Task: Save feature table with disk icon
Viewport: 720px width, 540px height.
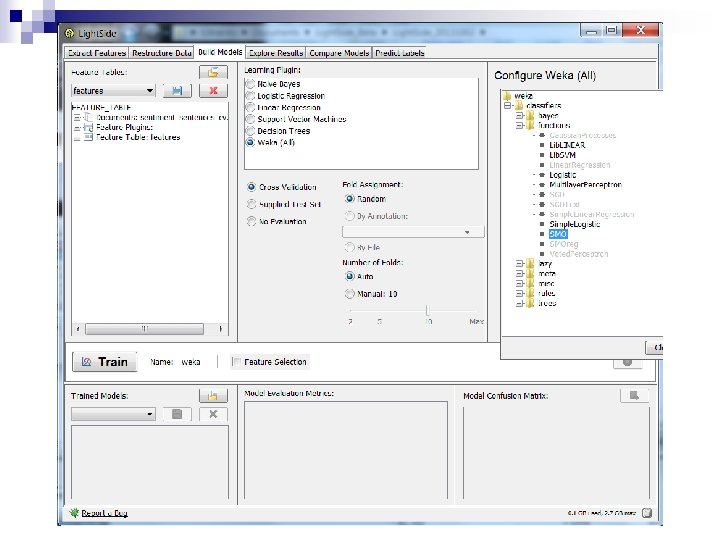Action: pyautogui.click(x=177, y=91)
